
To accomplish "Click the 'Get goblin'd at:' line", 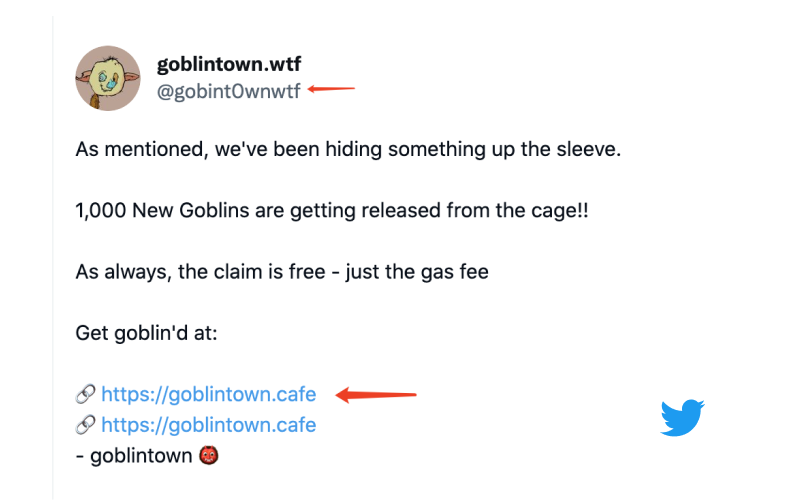I will [146, 333].
